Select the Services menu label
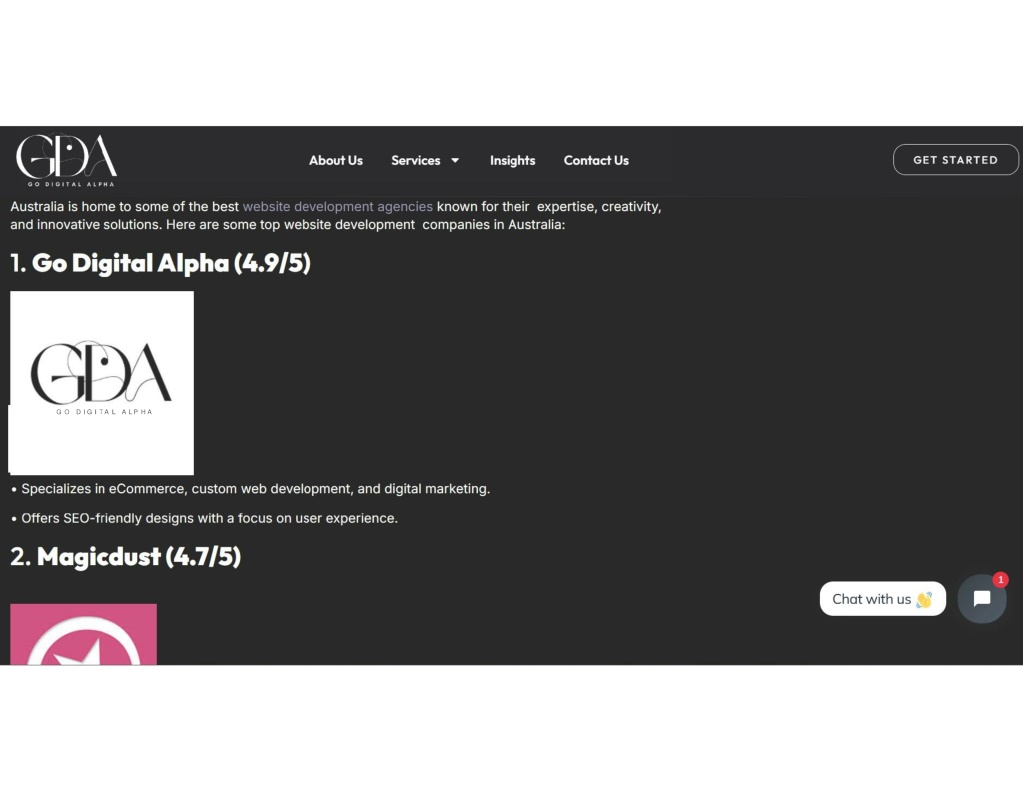This screenshot has width=1024, height=791. pos(415,160)
